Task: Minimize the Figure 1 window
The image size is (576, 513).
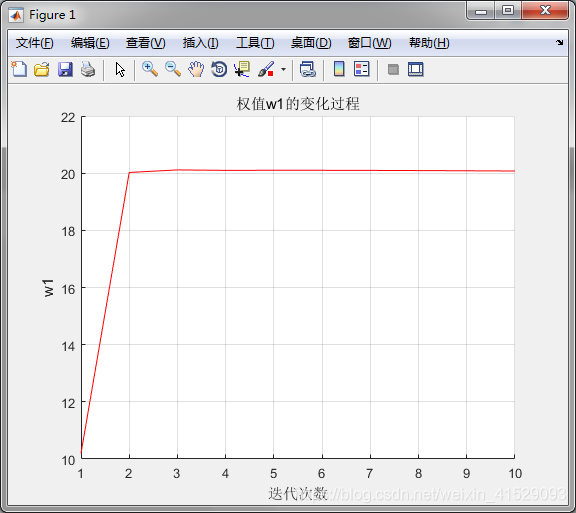Action: tap(480, 11)
